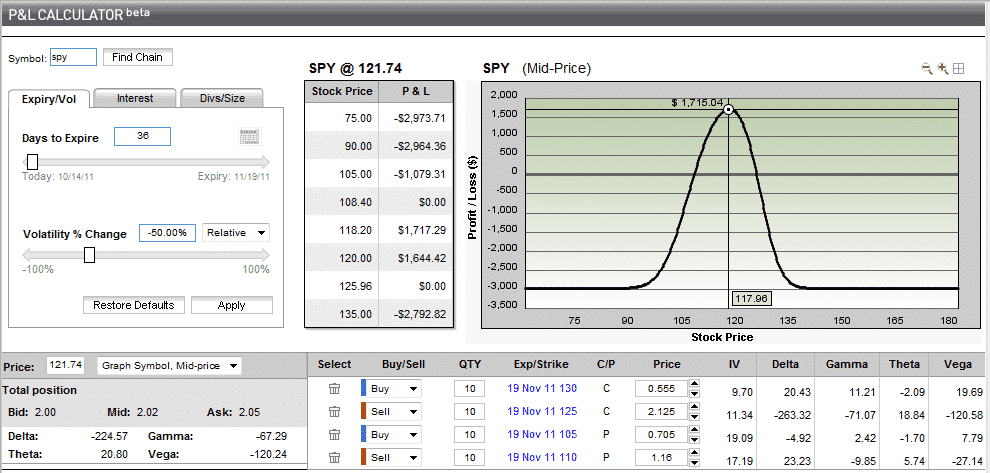Increase price of the 130 call
Screen dimensions: 990x473
[695, 384]
